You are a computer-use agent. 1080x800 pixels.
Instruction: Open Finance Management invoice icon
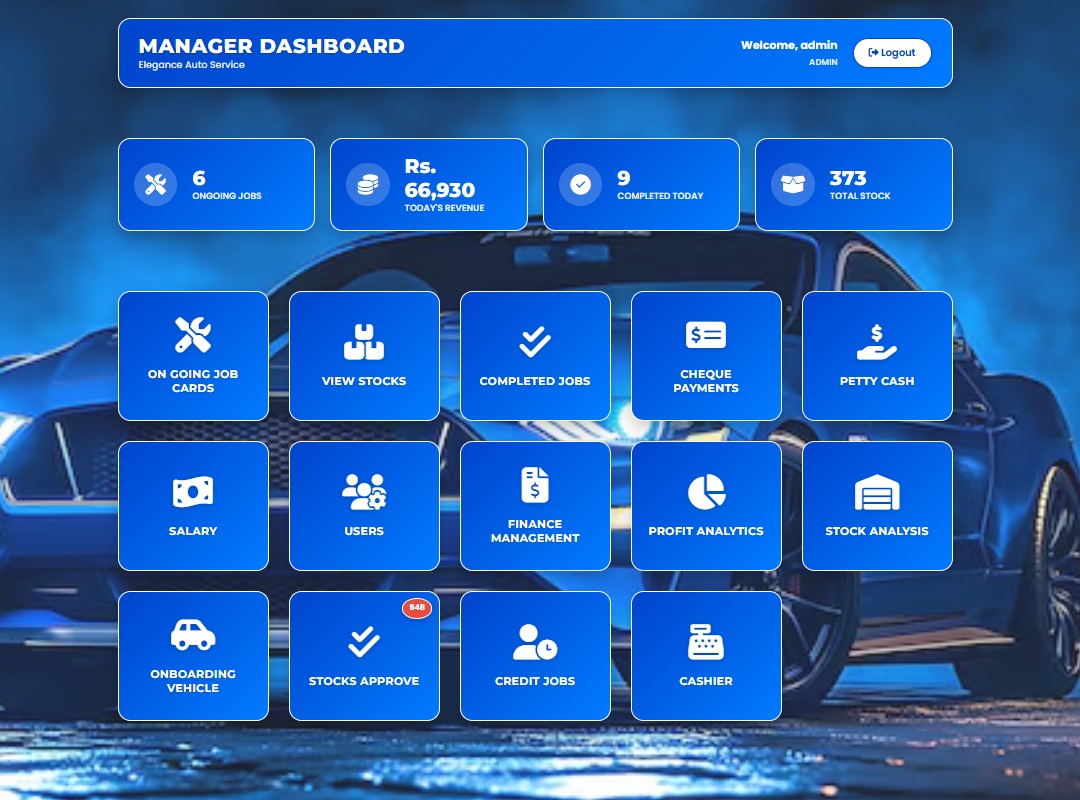point(535,485)
